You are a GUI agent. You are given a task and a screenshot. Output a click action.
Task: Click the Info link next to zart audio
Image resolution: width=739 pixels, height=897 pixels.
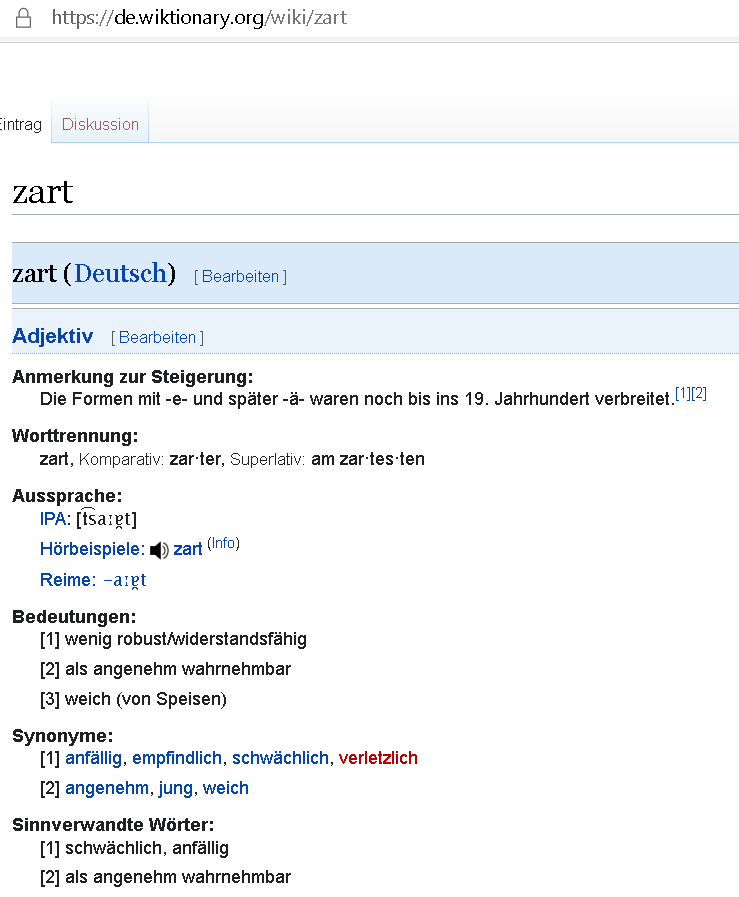(223, 543)
